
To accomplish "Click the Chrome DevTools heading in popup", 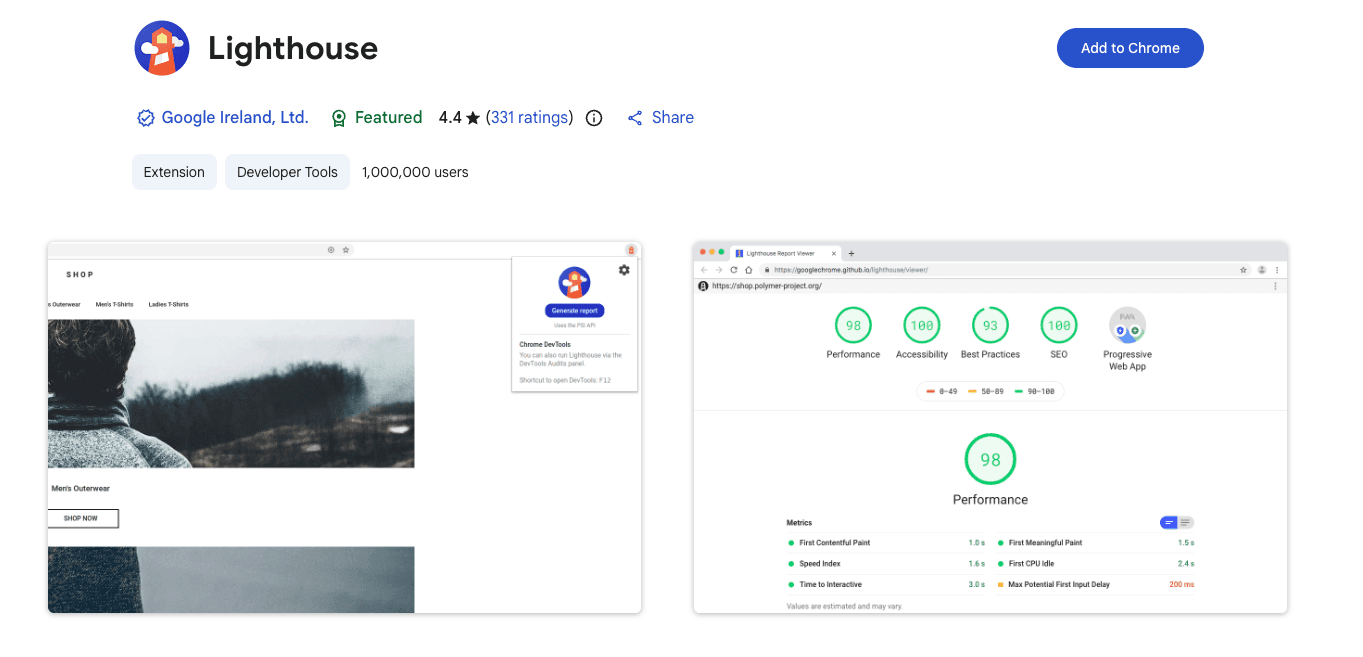I will click(545, 344).
